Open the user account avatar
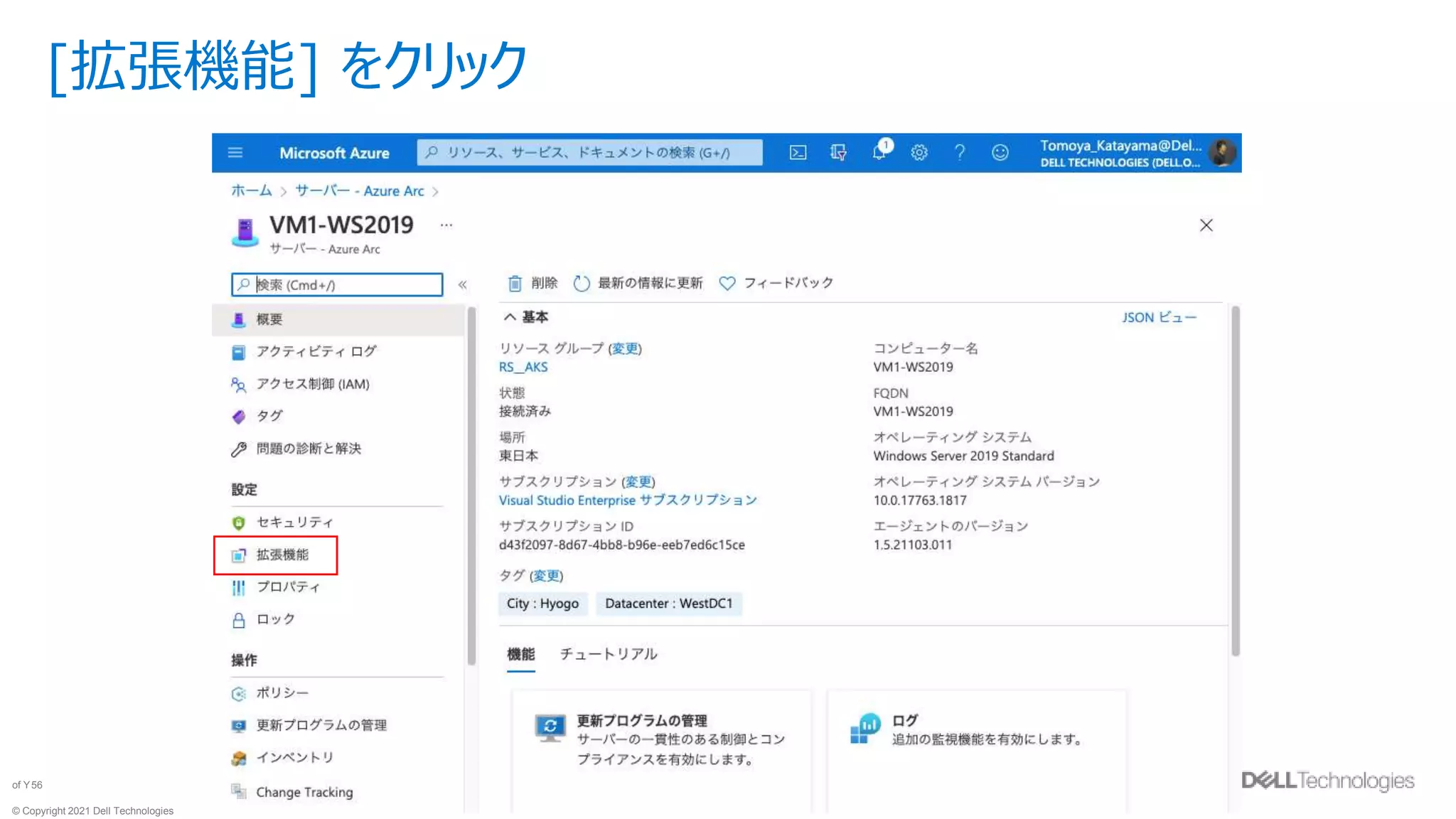The width and height of the screenshot is (1456, 819). click(1223, 153)
